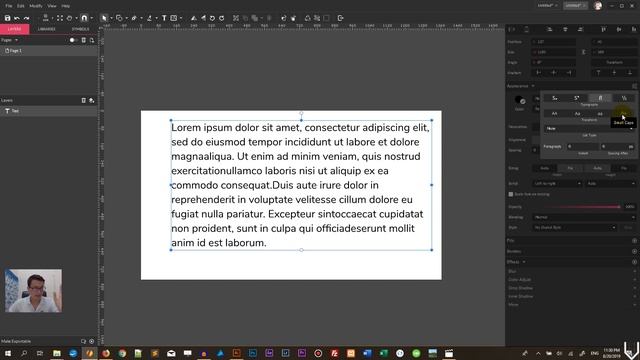640x360 pixels.
Task: Click the Make Exportable label
Action: coord(16,341)
